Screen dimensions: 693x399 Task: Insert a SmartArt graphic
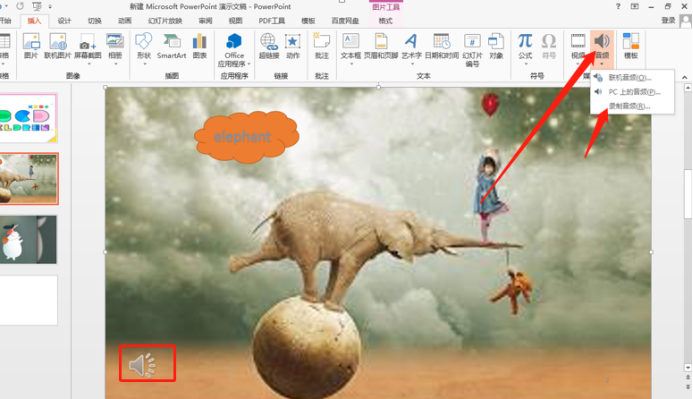171,46
